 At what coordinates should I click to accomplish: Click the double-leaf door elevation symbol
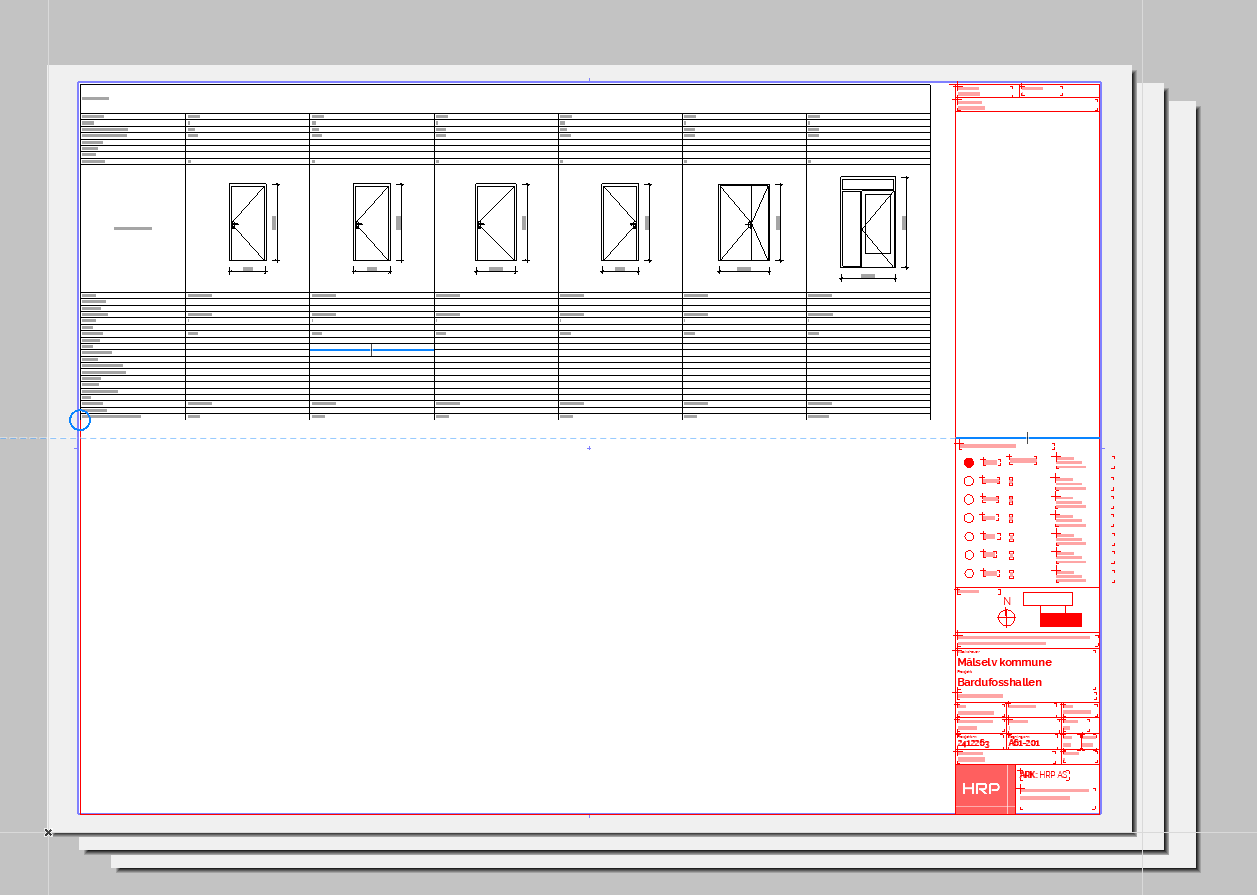coord(744,222)
